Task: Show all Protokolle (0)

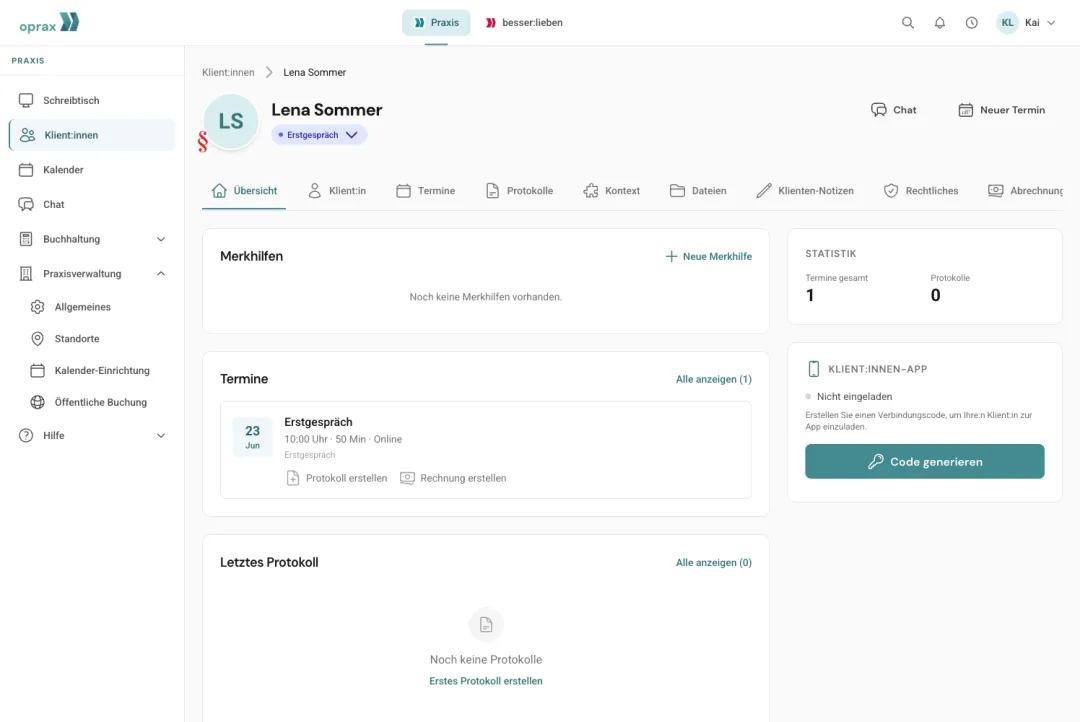Action: coord(714,563)
